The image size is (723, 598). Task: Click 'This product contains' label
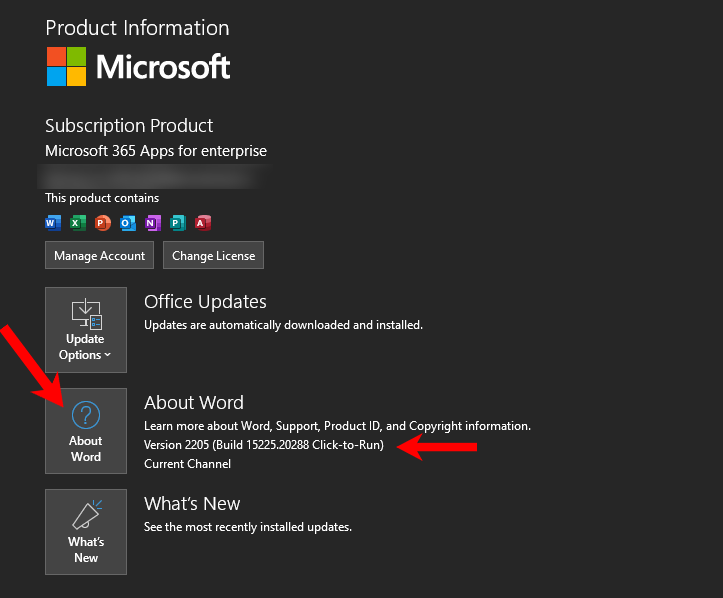(x=102, y=198)
